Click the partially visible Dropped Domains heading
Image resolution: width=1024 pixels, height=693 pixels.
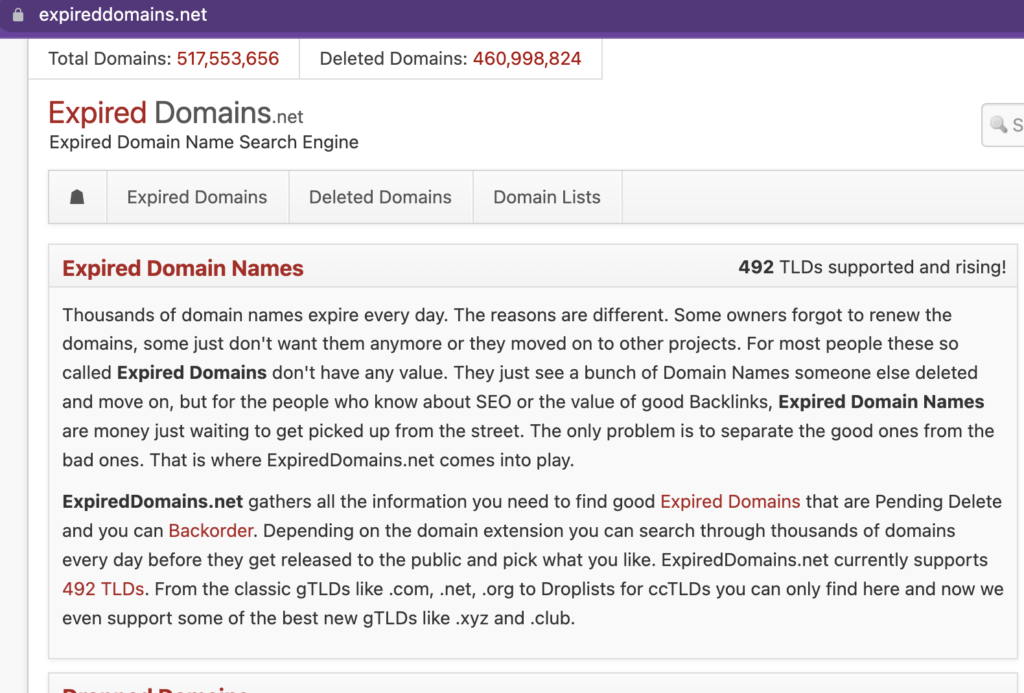point(155,688)
